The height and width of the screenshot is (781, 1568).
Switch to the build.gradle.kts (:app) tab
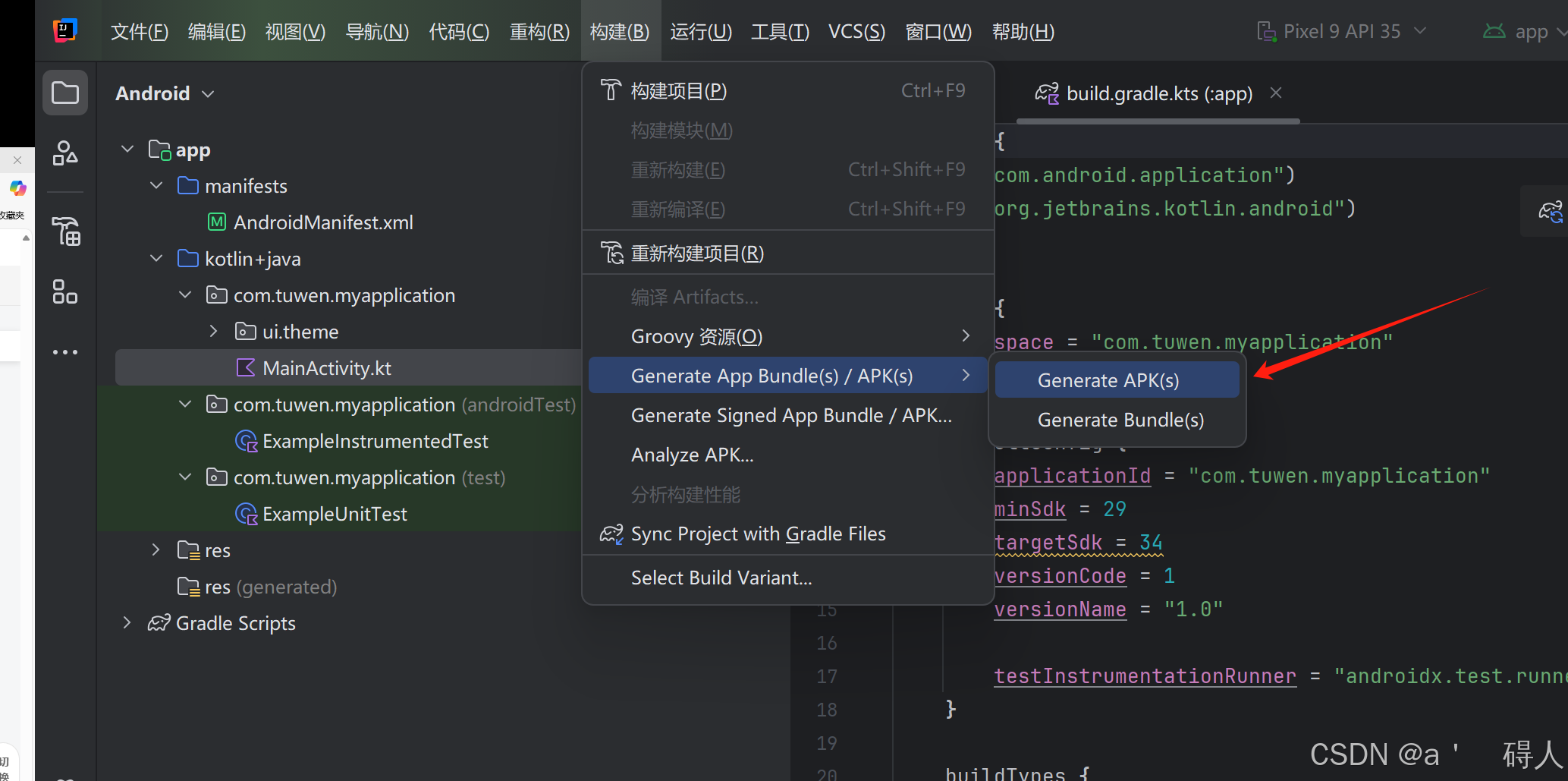1158,93
